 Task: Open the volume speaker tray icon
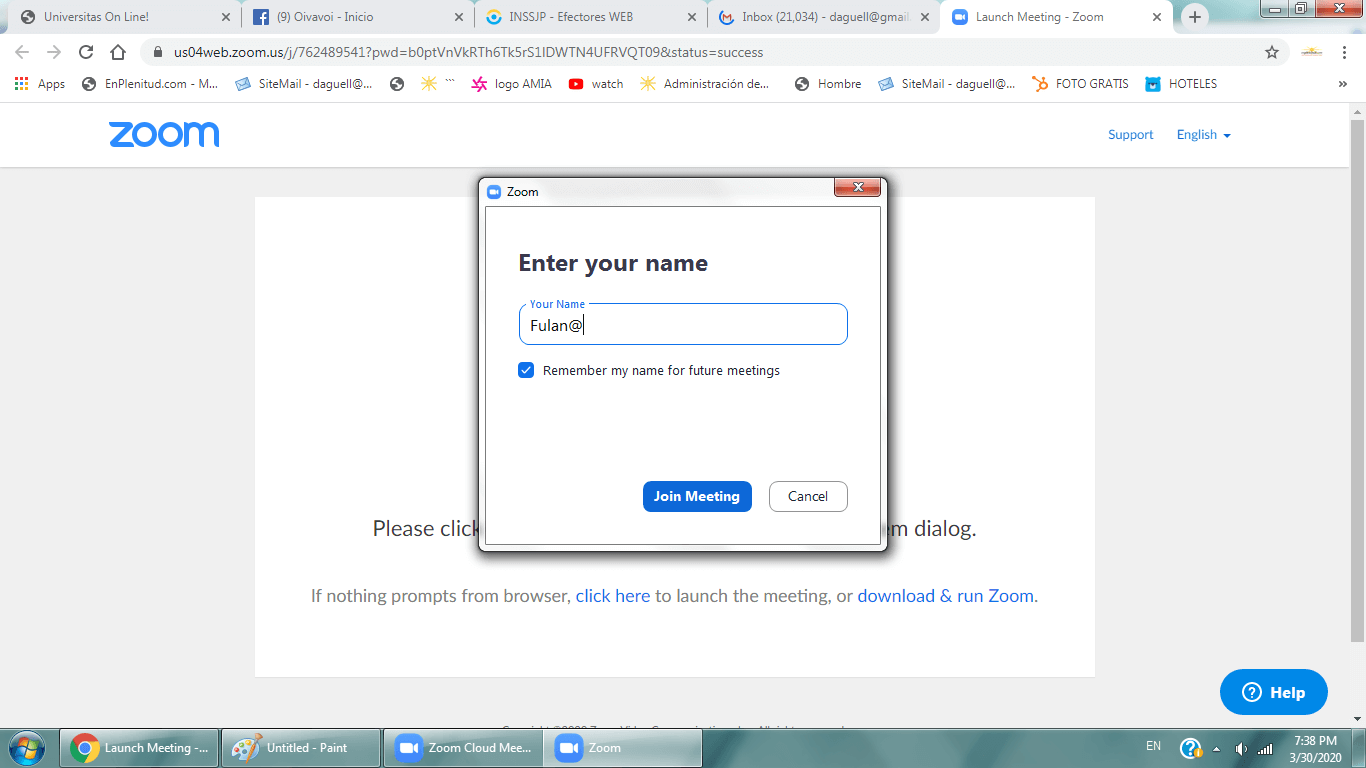click(1241, 748)
